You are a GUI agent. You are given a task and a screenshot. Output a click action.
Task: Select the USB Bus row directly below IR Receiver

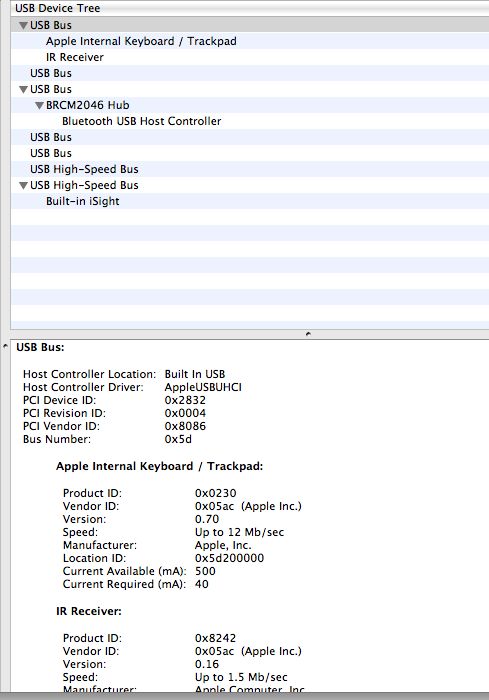click(250, 73)
